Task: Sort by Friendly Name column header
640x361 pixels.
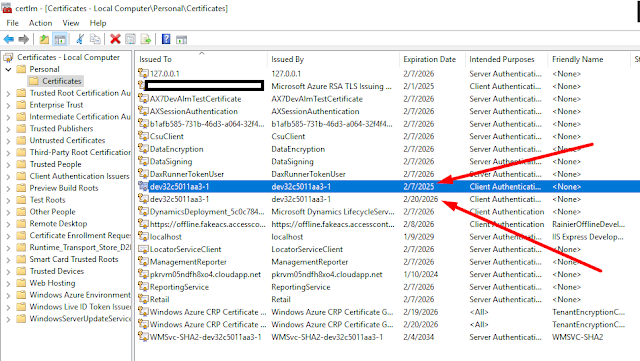Action: click(589, 59)
